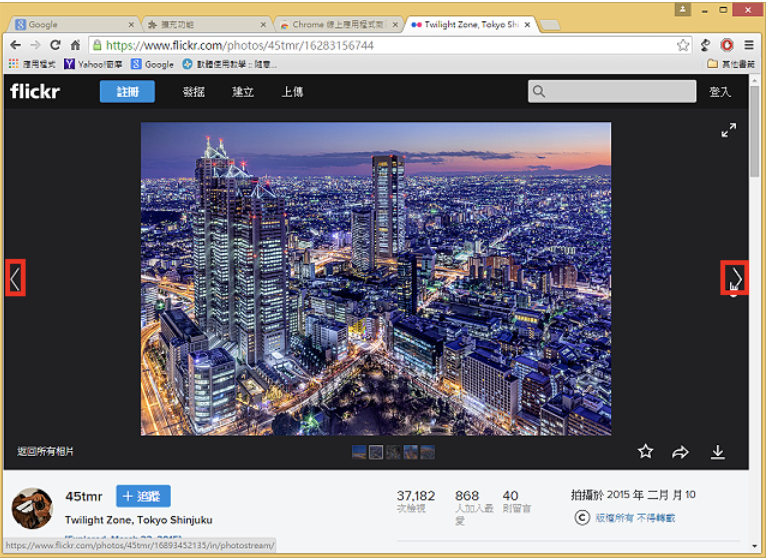768x560 pixels.
Task: Click the Chrome user profile icon in title bar
Action: (682, 9)
